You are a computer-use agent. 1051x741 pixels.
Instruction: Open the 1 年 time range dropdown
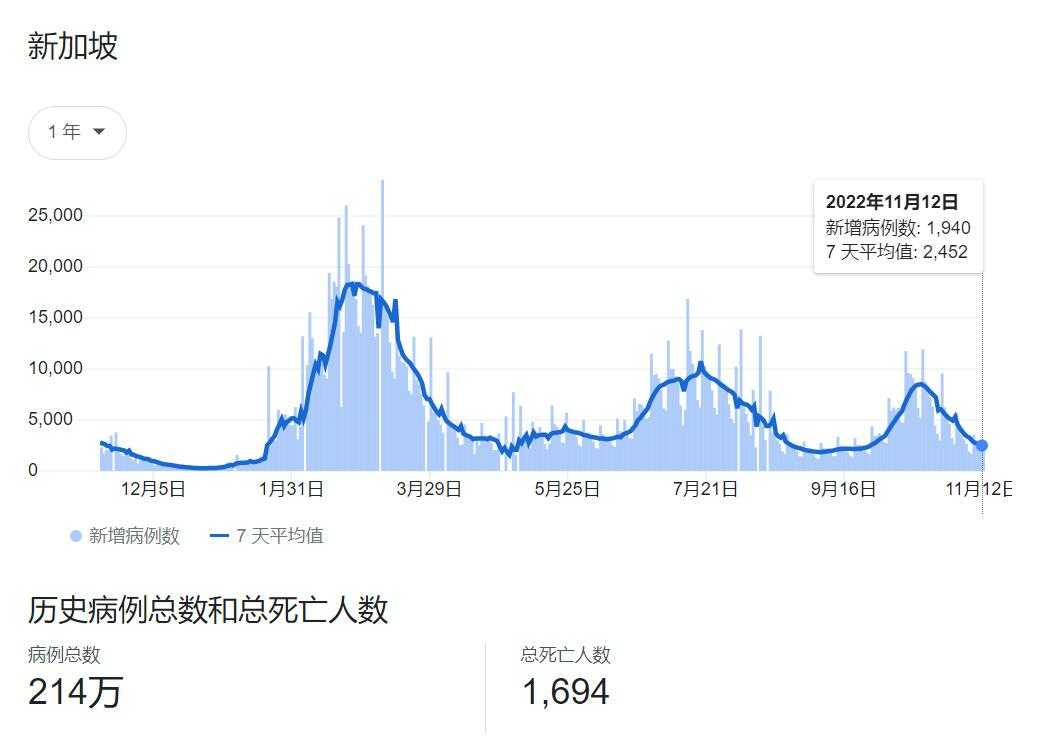[x=77, y=133]
